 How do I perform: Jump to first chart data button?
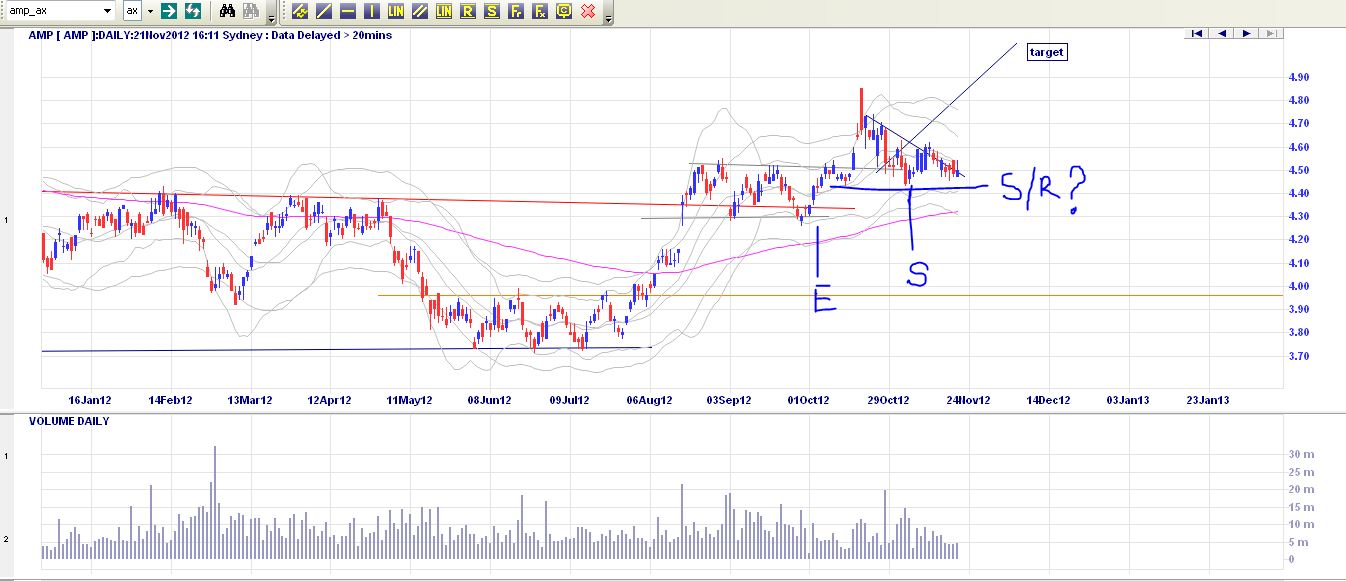(x=1196, y=33)
